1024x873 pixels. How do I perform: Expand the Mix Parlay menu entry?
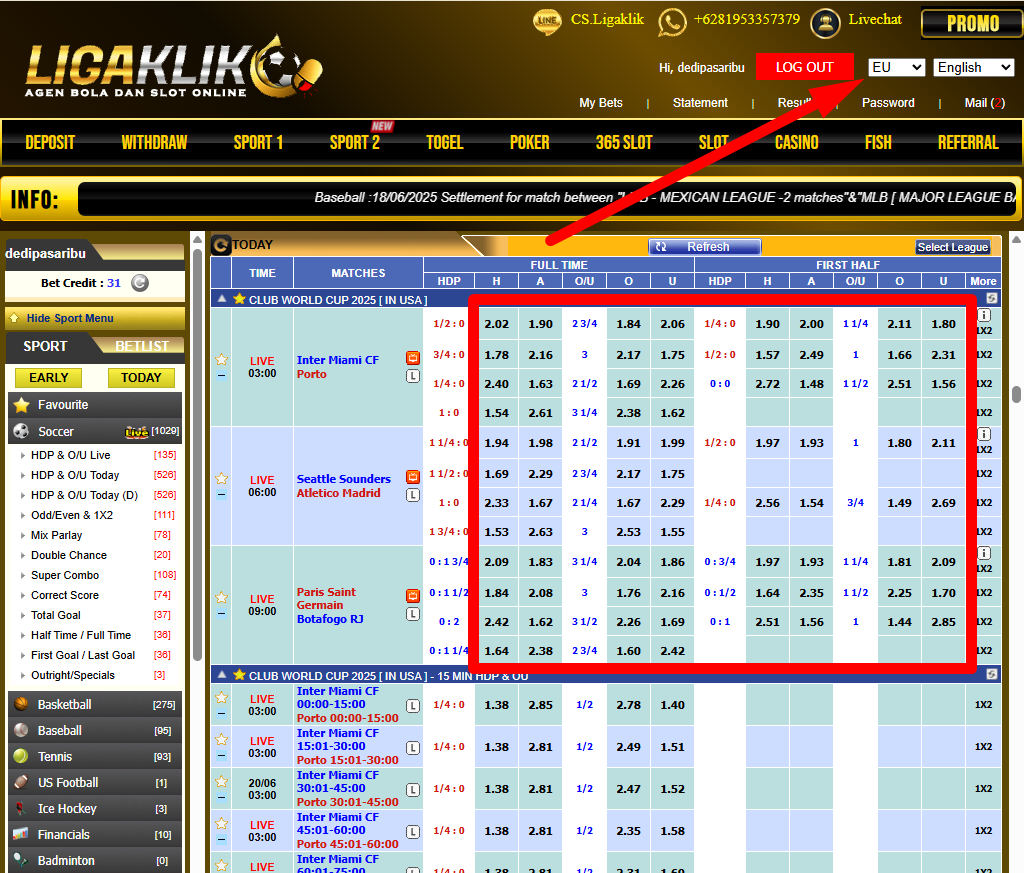(56, 535)
